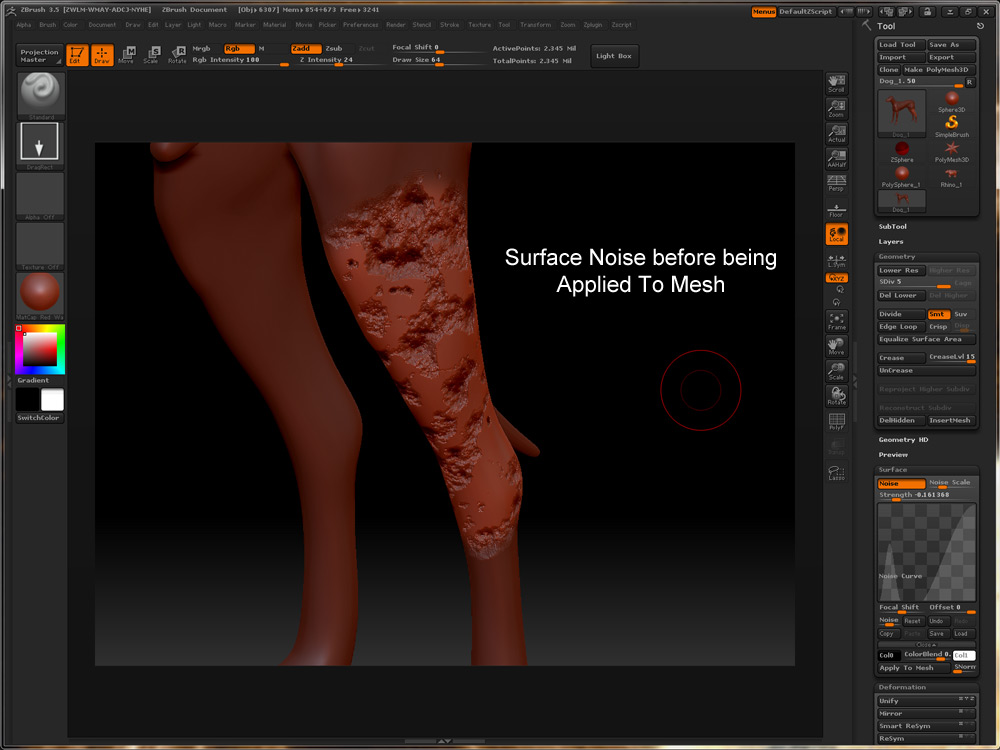Image resolution: width=1000 pixels, height=750 pixels.
Task: Select the Scale transform tool in the top toolbar
Action: pos(151,56)
